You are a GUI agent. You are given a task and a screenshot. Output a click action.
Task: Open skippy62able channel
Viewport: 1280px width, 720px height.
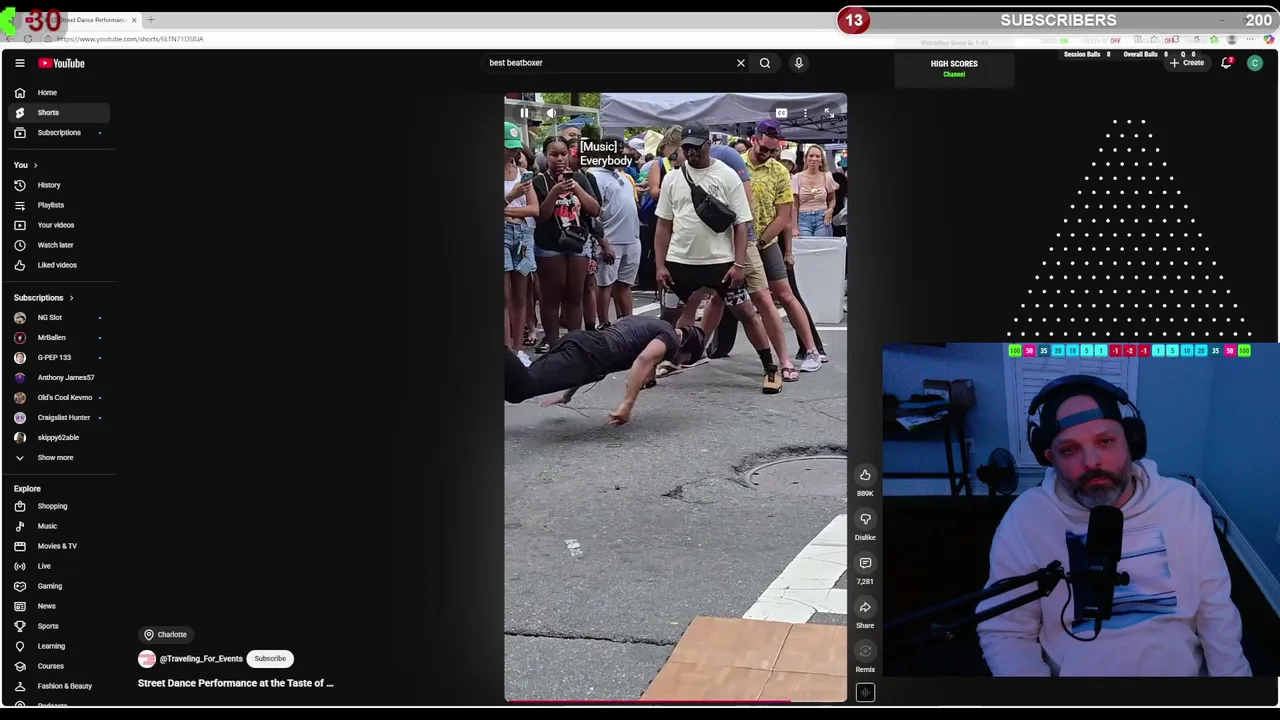58,437
